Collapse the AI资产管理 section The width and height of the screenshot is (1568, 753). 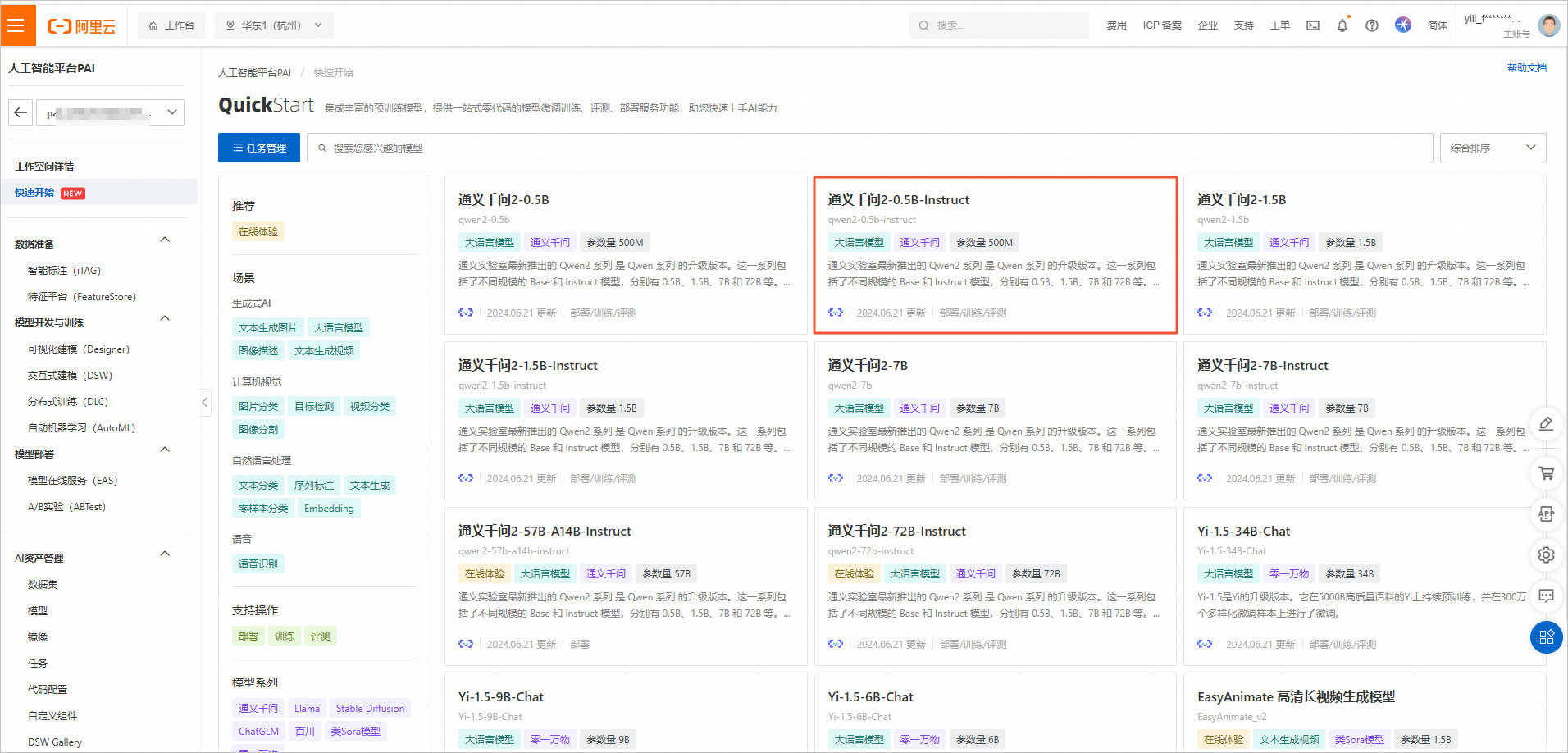pyautogui.click(x=165, y=554)
